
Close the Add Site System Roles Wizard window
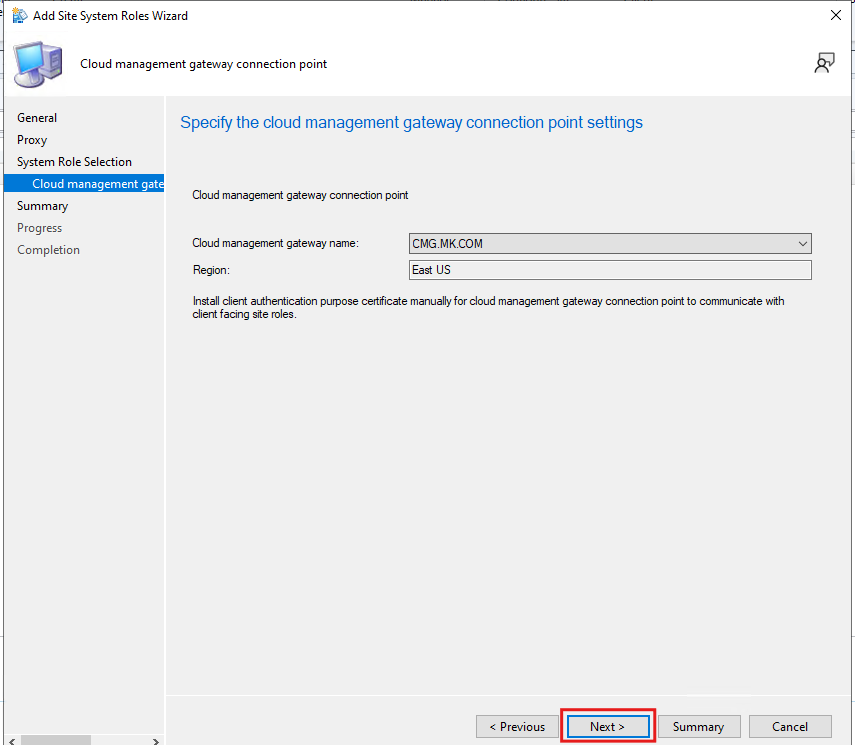click(835, 15)
